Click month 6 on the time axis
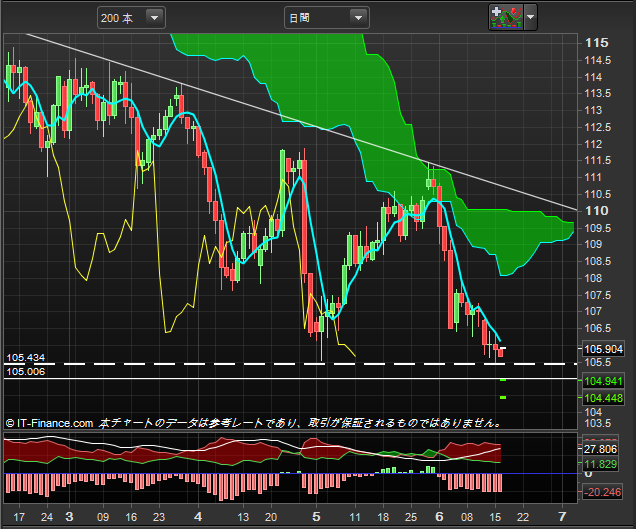Image resolution: width=636 pixels, height=529 pixels. 439,516
